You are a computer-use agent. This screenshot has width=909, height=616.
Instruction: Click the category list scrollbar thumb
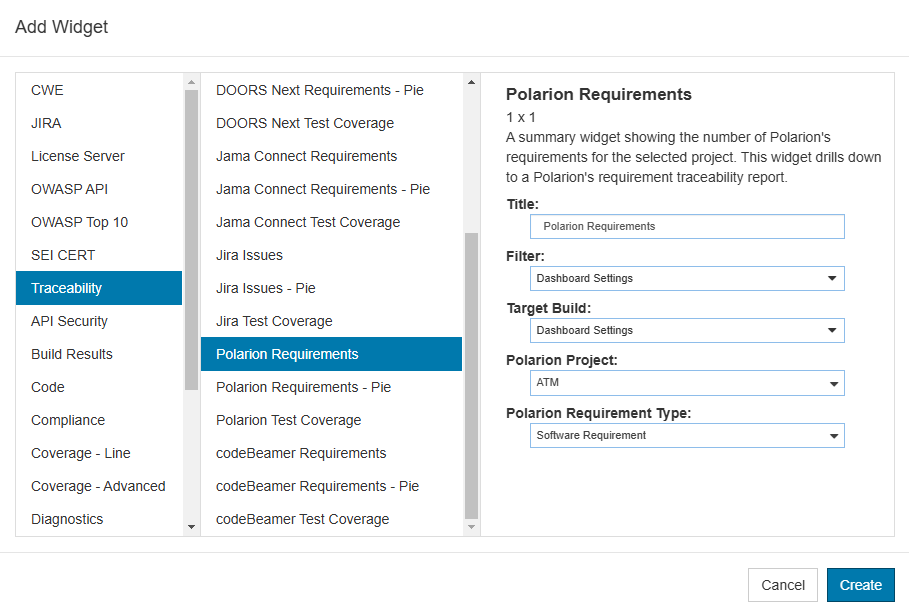pyautogui.click(x=191, y=240)
